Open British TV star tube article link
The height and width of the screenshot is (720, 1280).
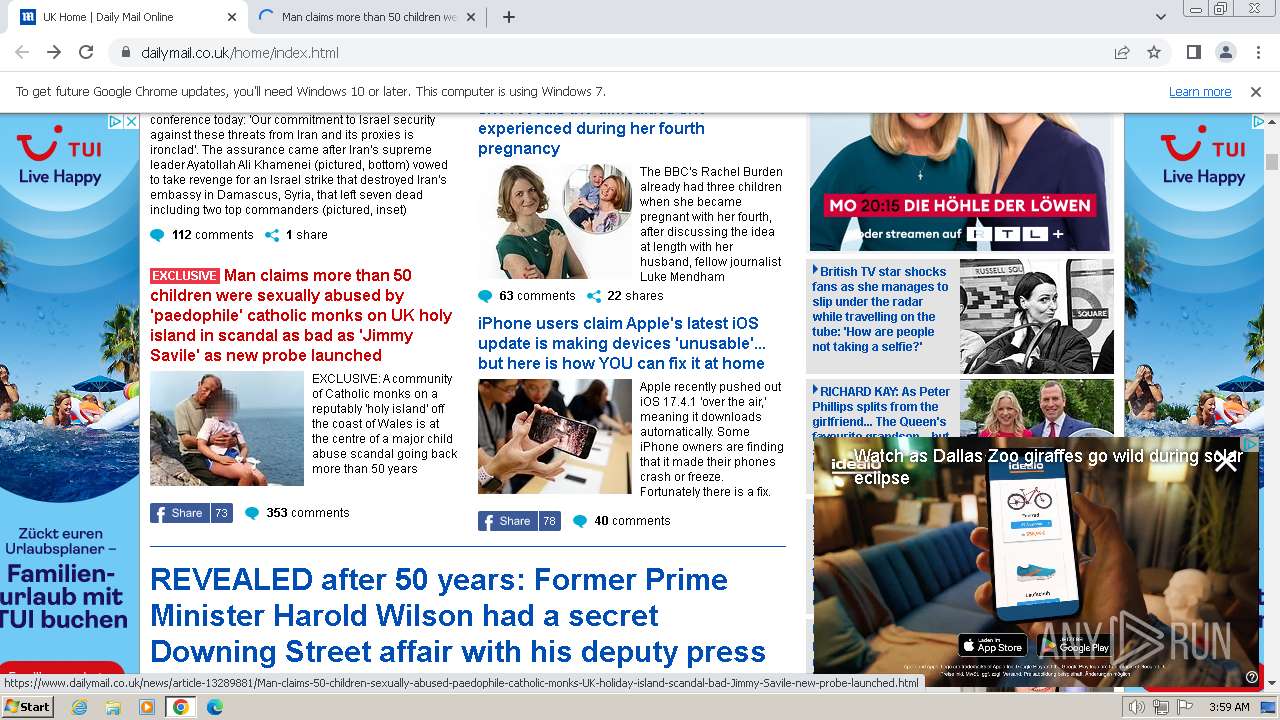coord(881,309)
